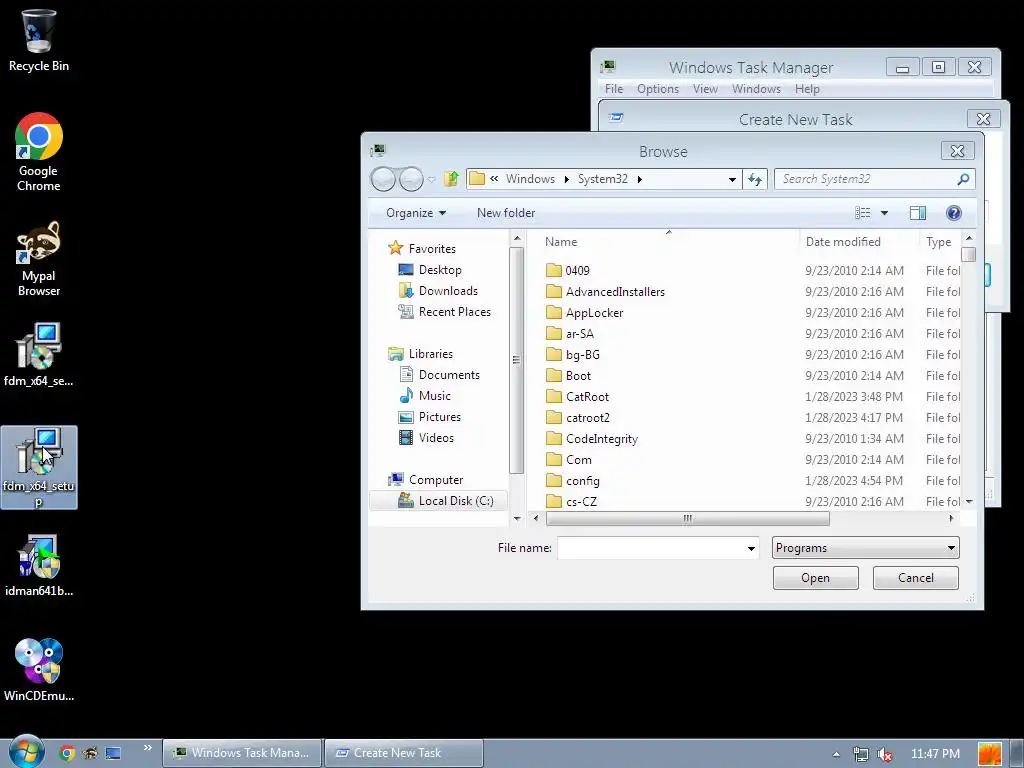Viewport: 1024px width, 768px height.
Task: Expand the address bar path dropdown
Action: 732,179
